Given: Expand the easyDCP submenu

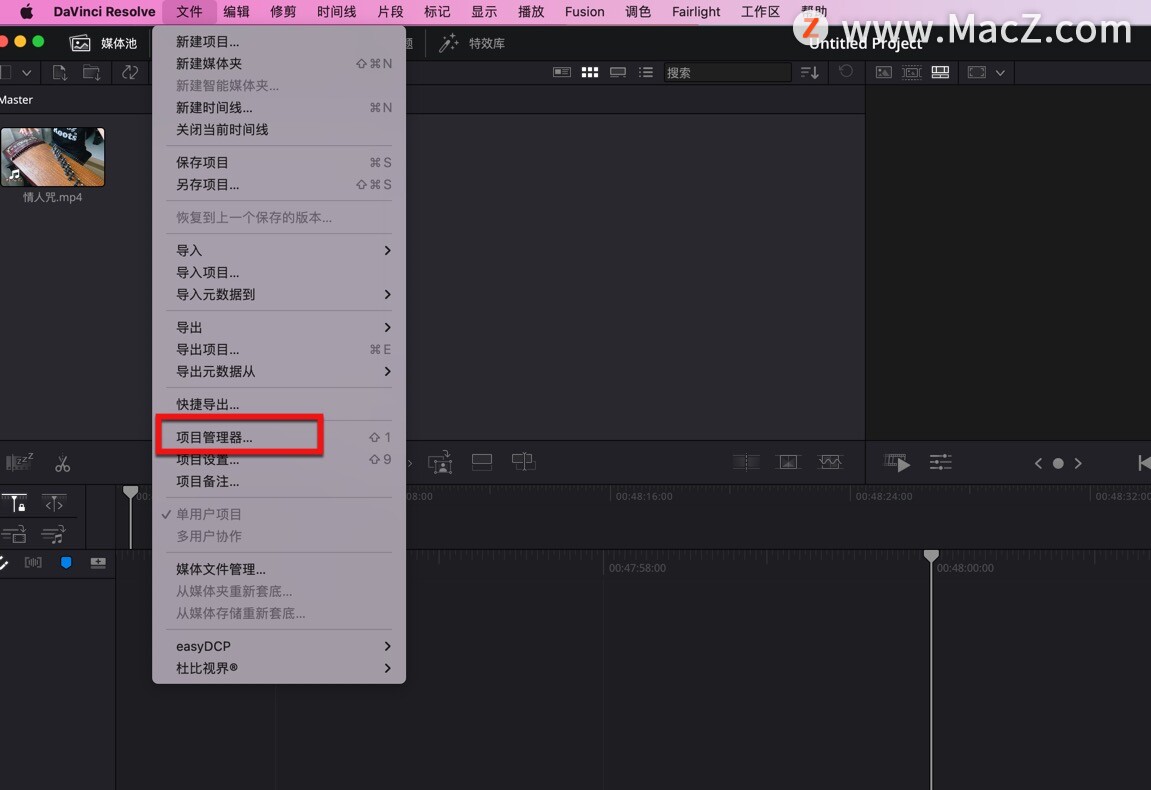Looking at the screenshot, I should [279, 646].
